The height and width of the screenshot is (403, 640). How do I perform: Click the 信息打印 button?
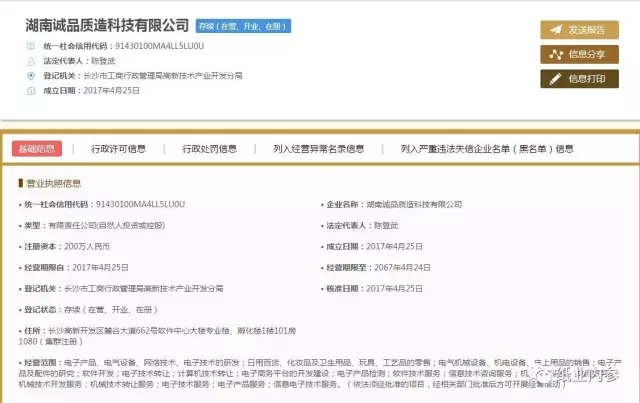(x=579, y=79)
